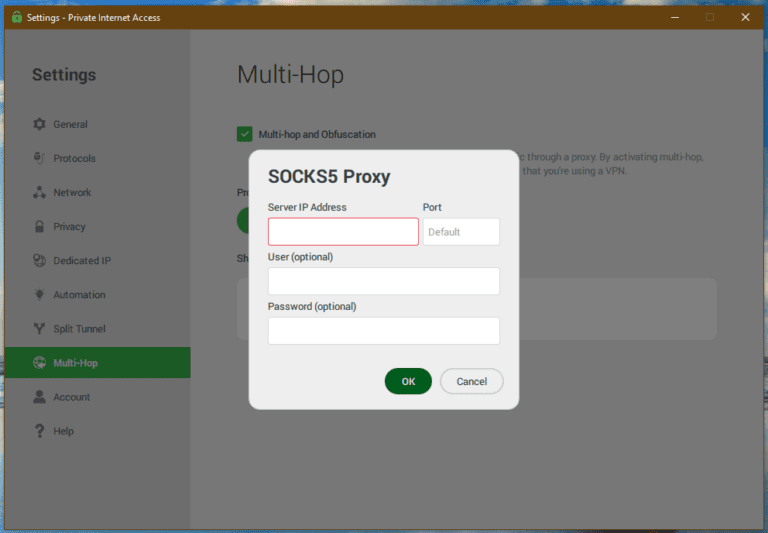Viewport: 768px width, 533px height.
Task: Open the Split Tunnel settings page
Action: [97, 328]
